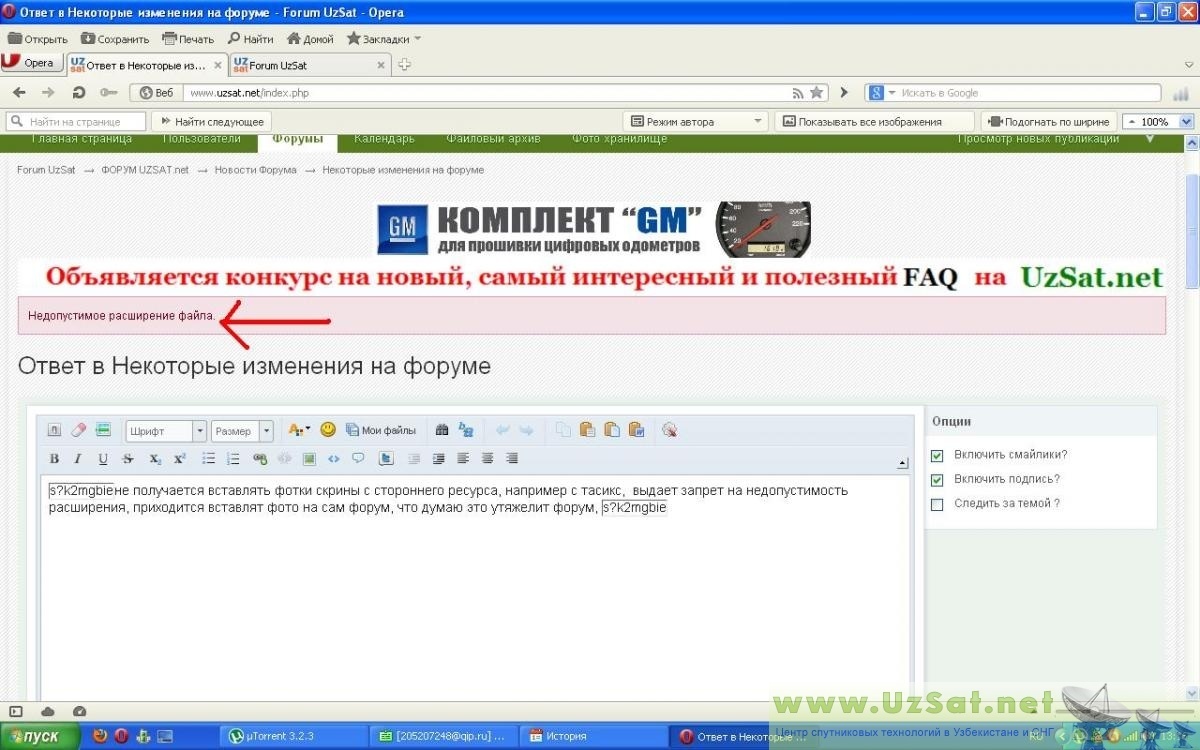1200x750 pixels.
Task: Open the smiley emoticon picker
Action: (x=328, y=430)
